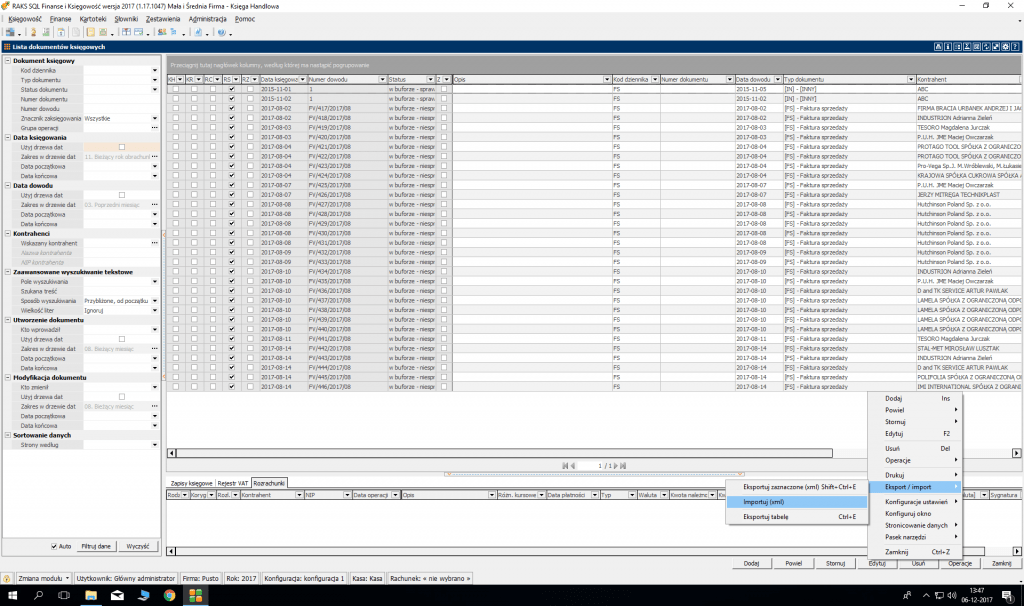This screenshot has height=606, width=1024.
Task: Enable 'Użyj drzewa dat' under Data dowodu
Action: (x=122, y=195)
